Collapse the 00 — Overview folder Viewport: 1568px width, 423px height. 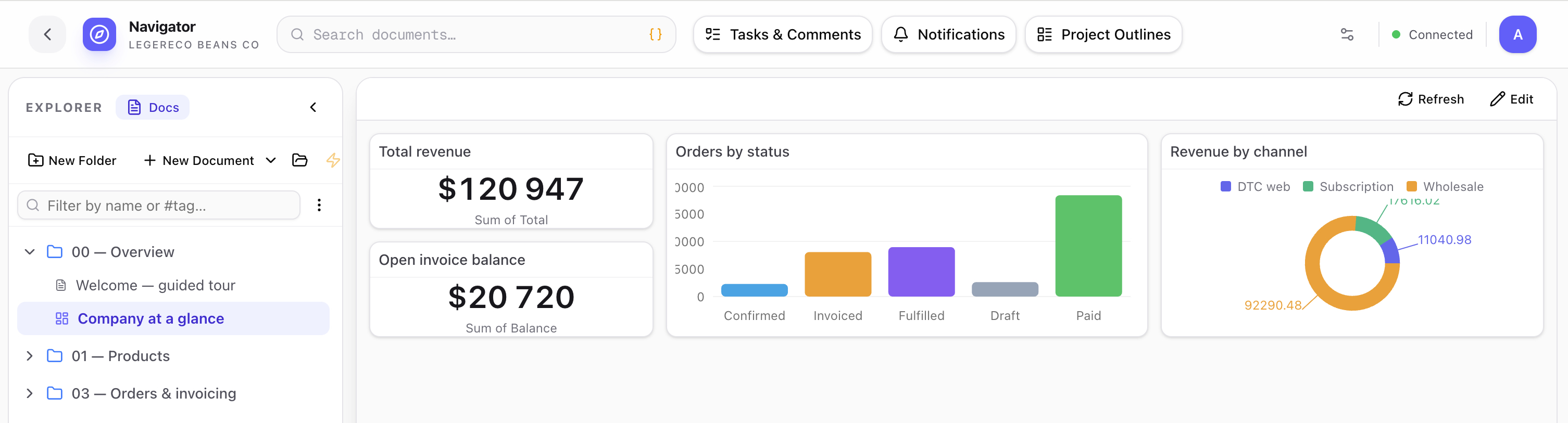pyautogui.click(x=29, y=252)
